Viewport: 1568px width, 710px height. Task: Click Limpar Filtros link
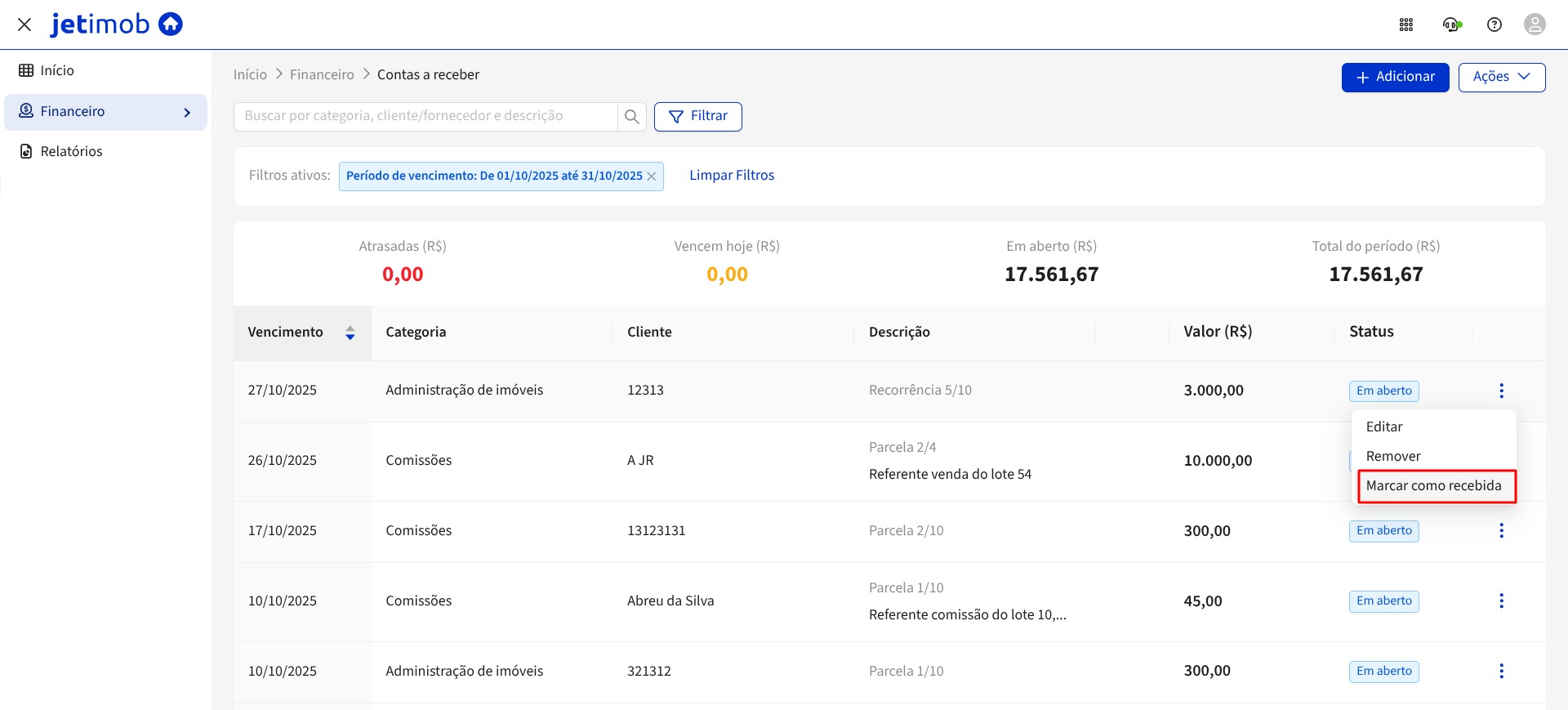(732, 176)
